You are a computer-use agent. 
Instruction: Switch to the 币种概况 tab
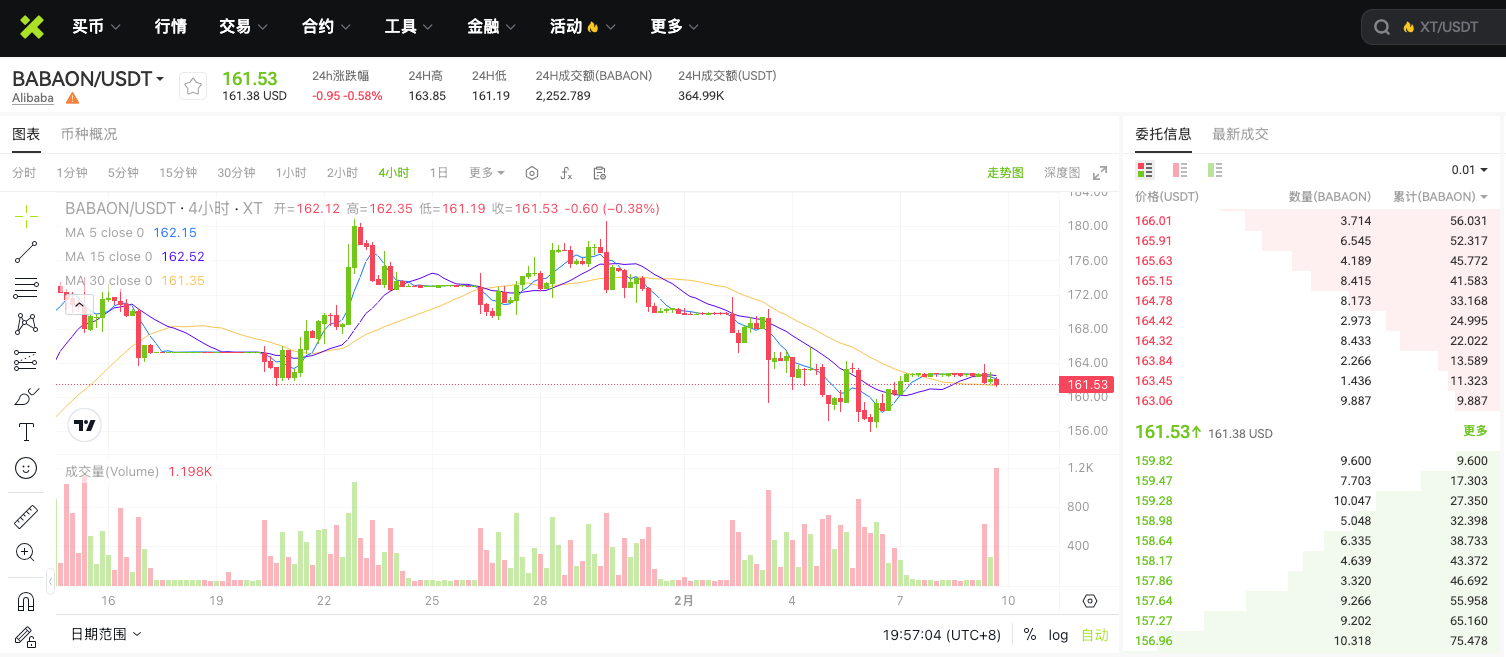click(x=89, y=134)
